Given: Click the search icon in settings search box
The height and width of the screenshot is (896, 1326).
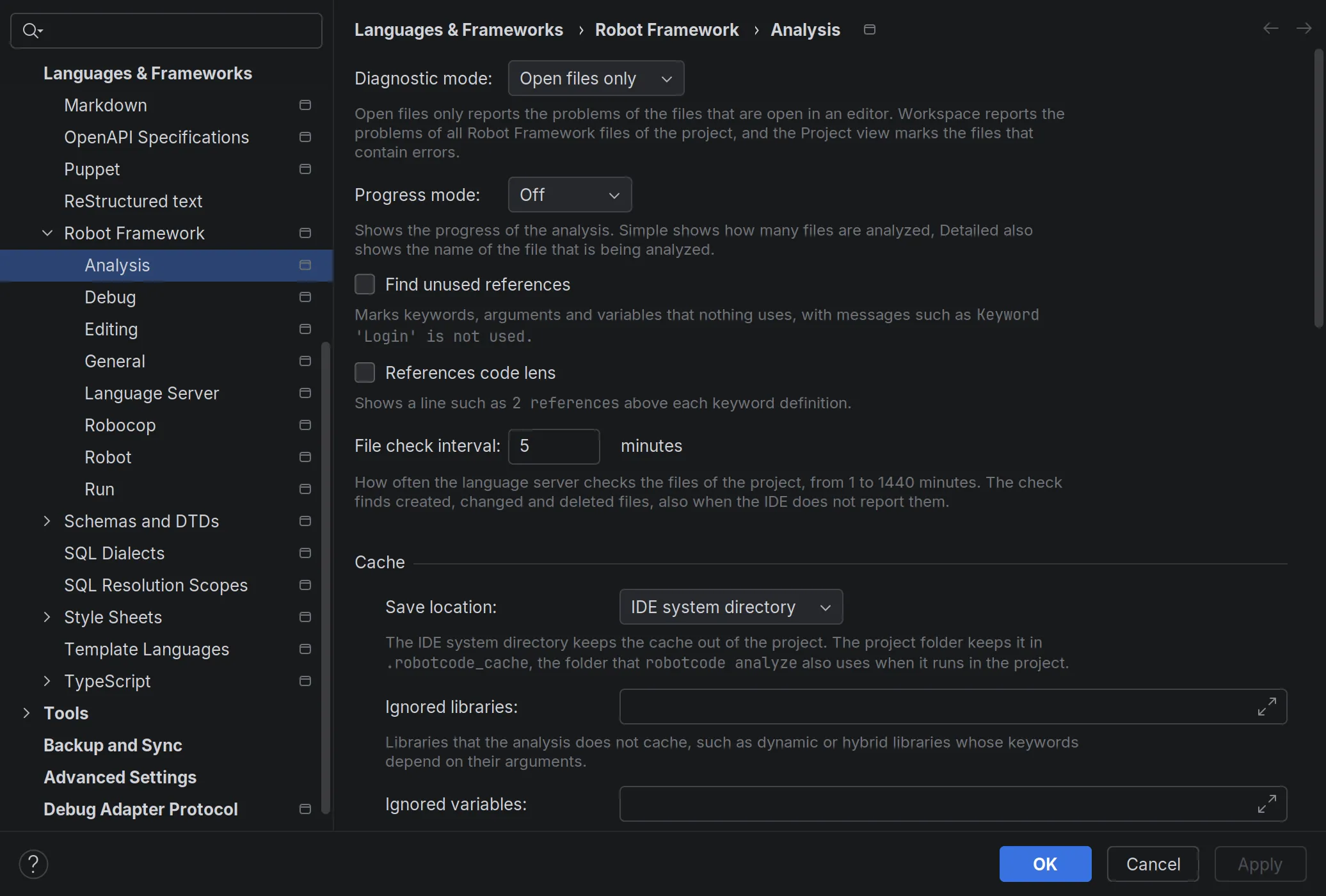Looking at the screenshot, I should (32, 30).
